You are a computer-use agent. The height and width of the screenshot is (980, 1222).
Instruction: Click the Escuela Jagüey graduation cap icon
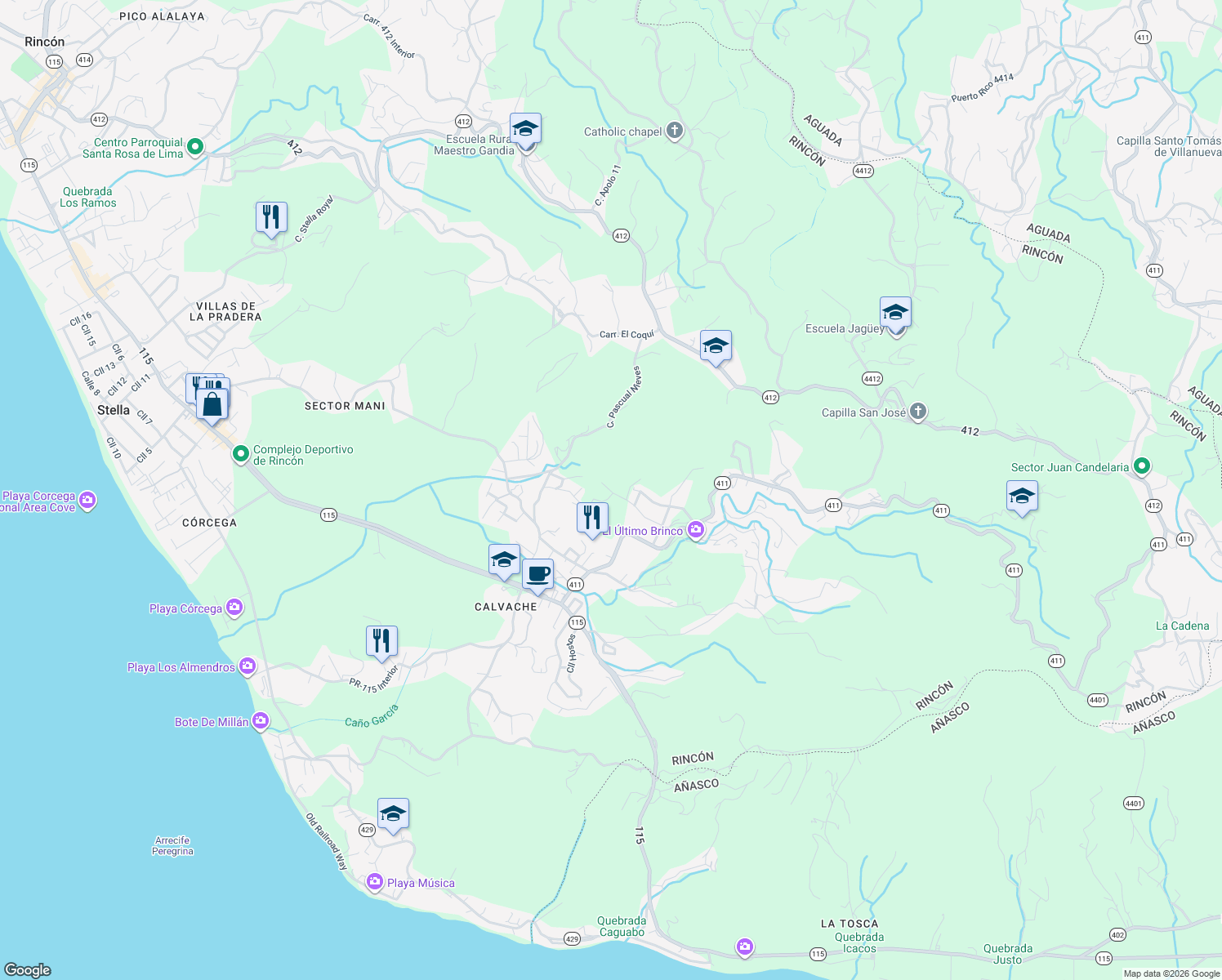point(895,311)
